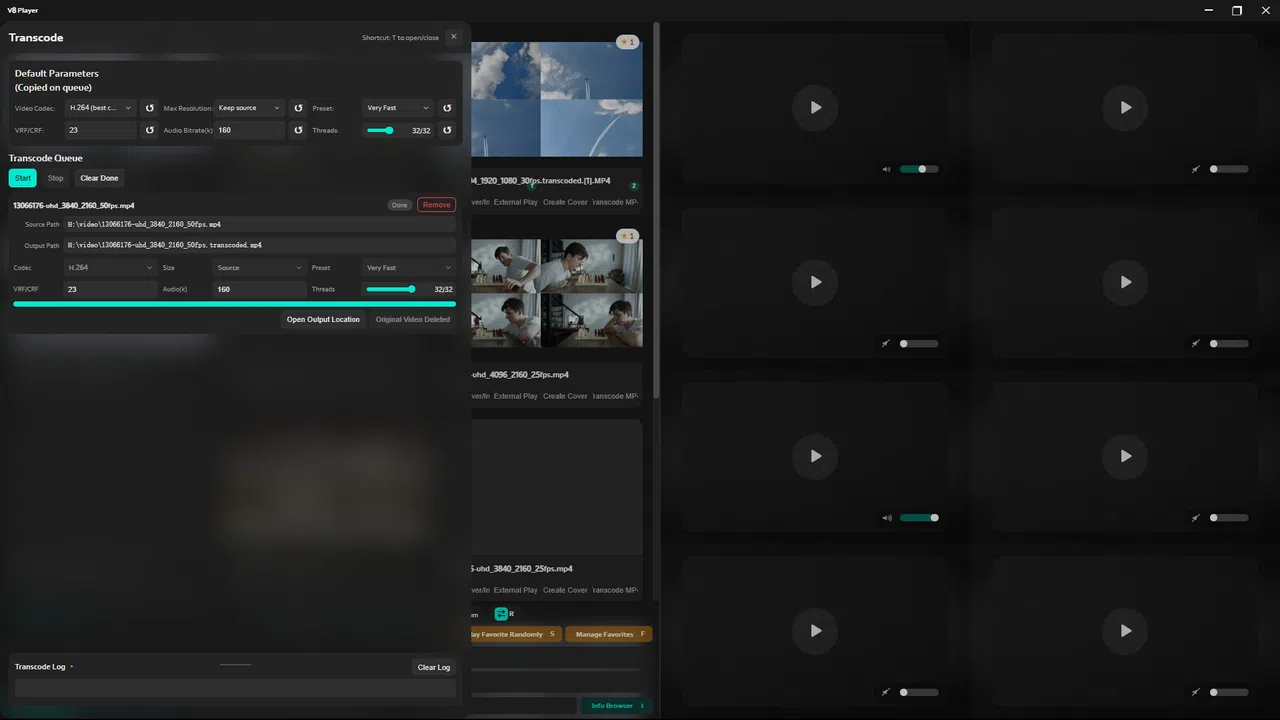Viewport: 1280px width, 720px height.
Task: Open the Max Resolution dropdown
Action: click(x=249, y=108)
